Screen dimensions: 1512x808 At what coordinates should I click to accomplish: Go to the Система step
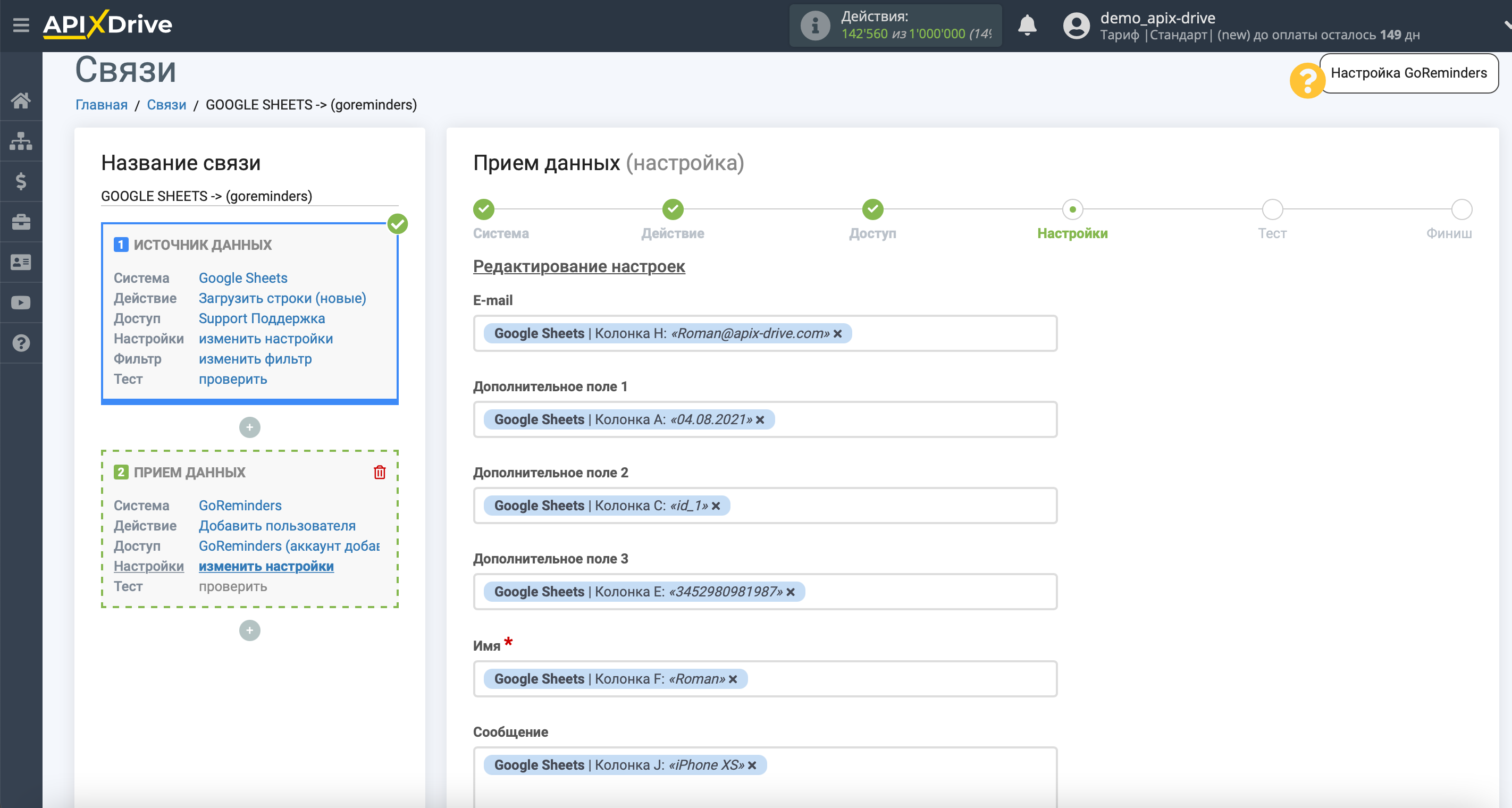point(484,209)
